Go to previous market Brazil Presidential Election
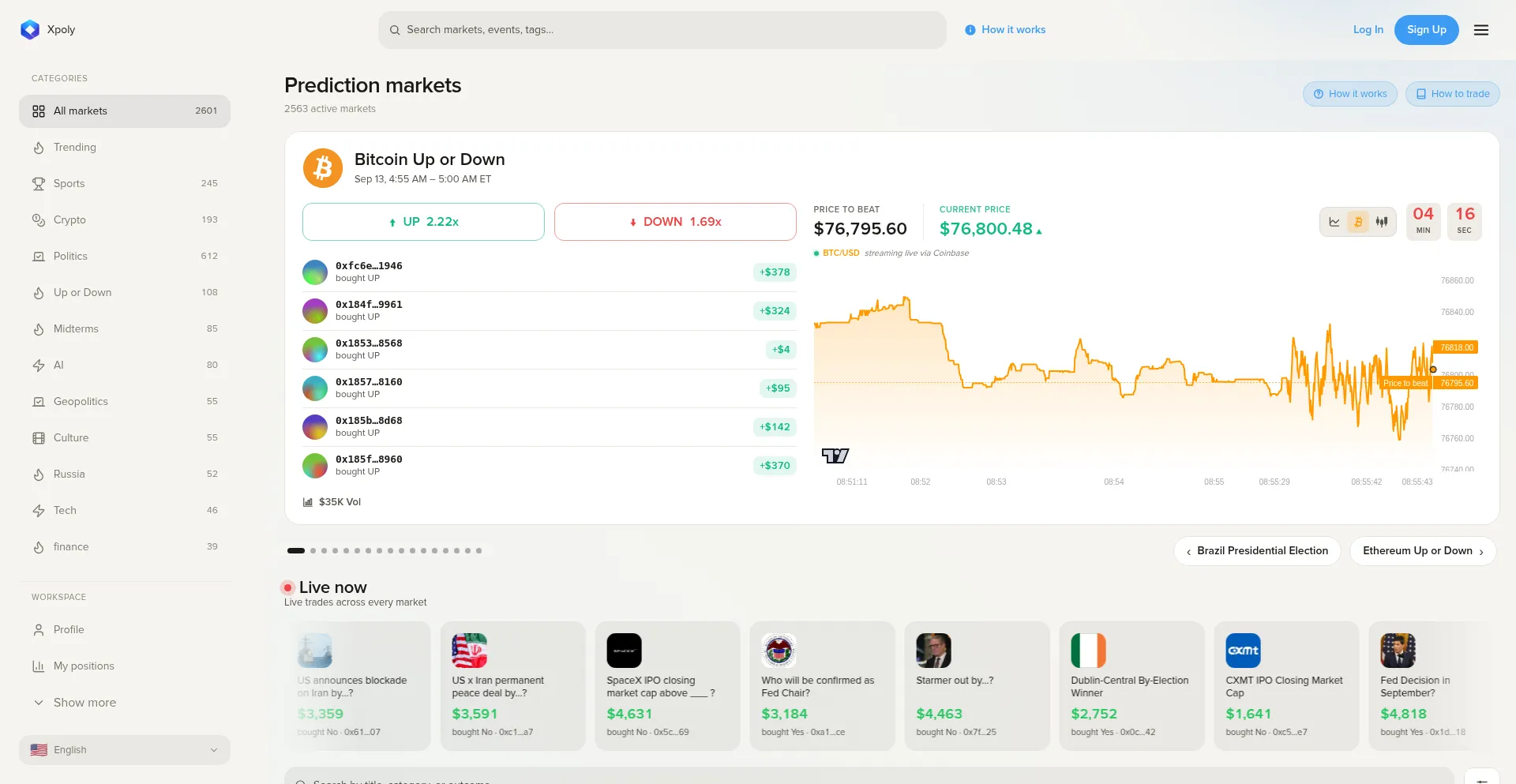This screenshot has width=1516, height=784. pyautogui.click(x=1257, y=551)
